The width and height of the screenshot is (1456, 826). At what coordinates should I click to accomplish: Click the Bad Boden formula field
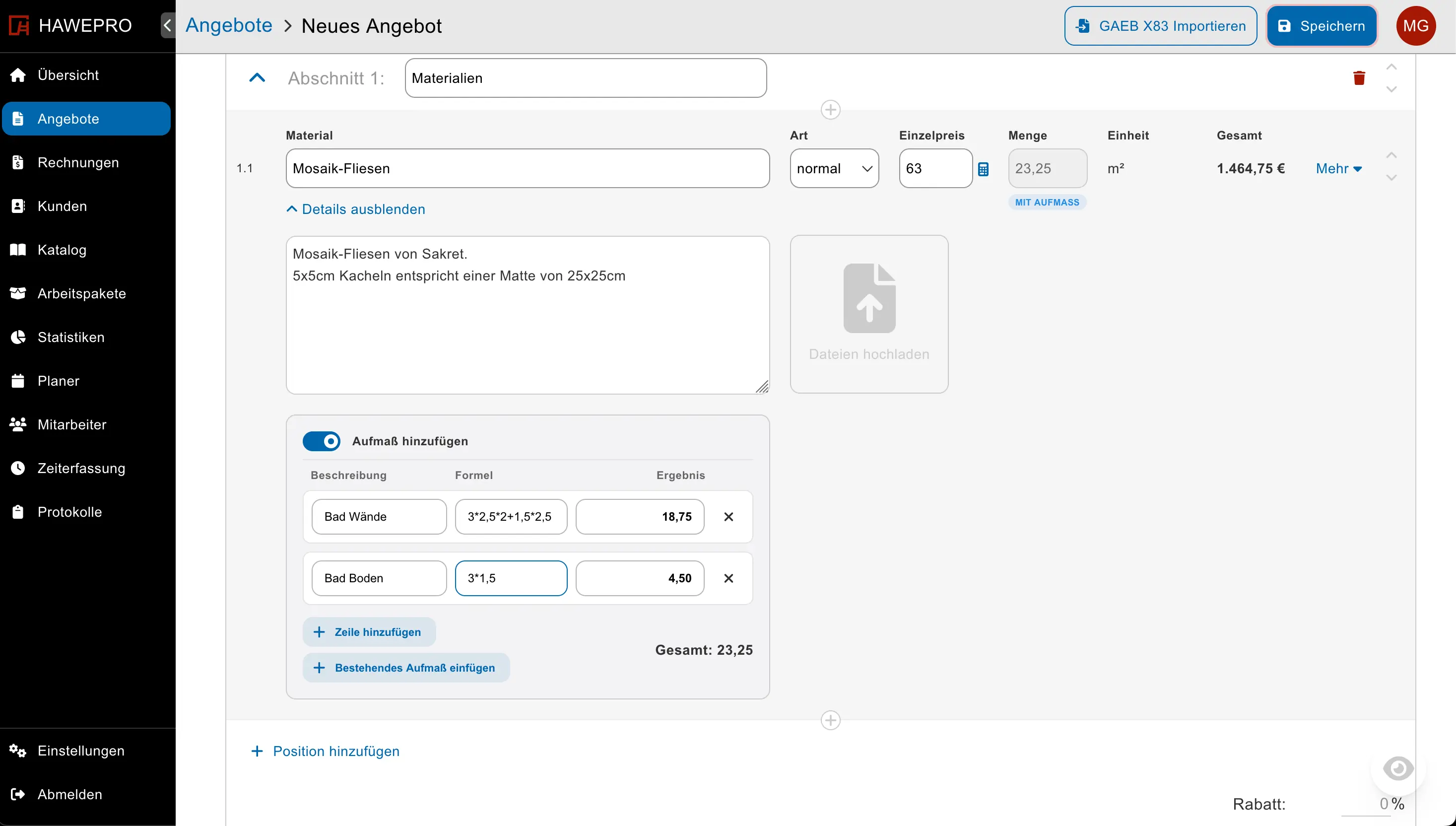(x=511, y=578)
